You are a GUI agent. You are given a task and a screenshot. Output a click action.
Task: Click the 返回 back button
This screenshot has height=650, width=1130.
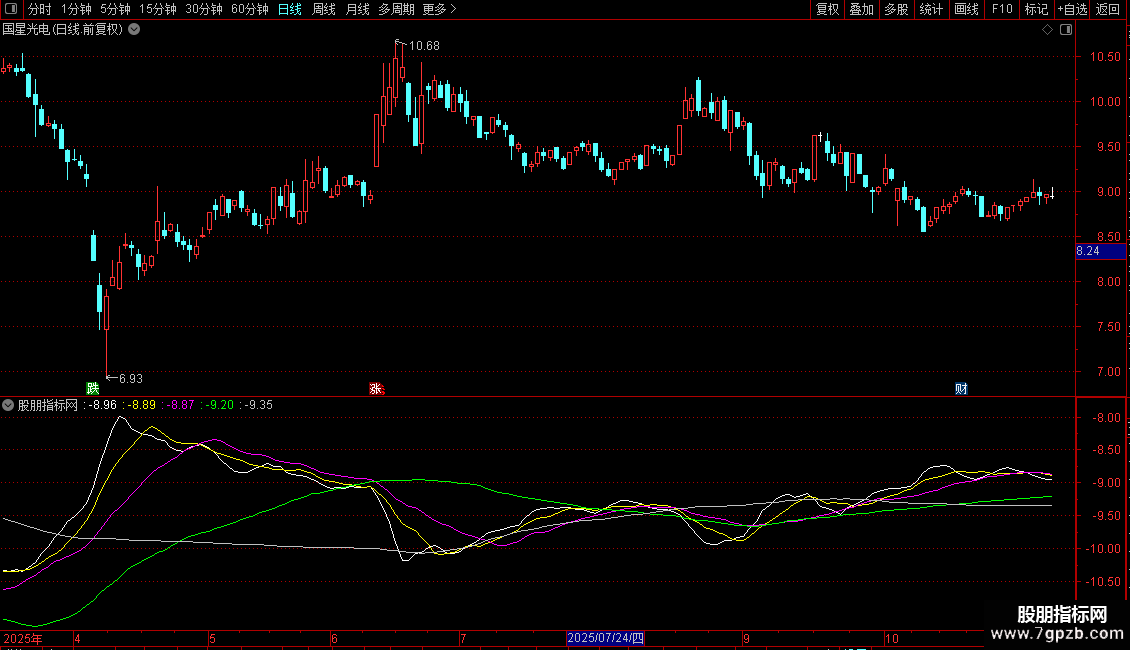[1108, 9]
